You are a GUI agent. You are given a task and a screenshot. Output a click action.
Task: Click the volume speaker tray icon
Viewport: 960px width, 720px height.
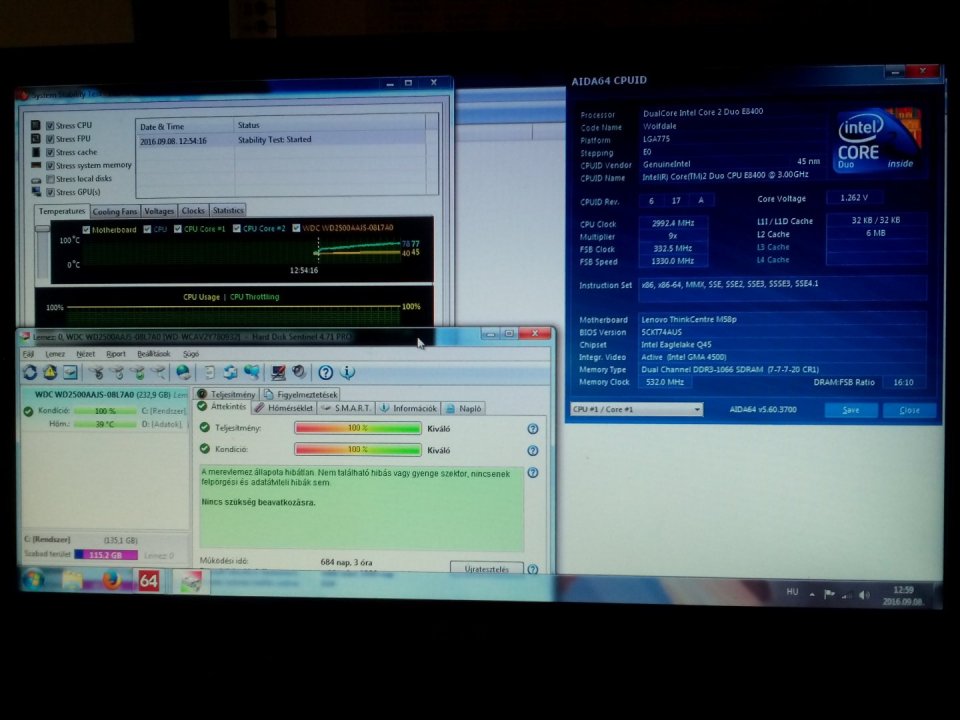pos(864,594)
